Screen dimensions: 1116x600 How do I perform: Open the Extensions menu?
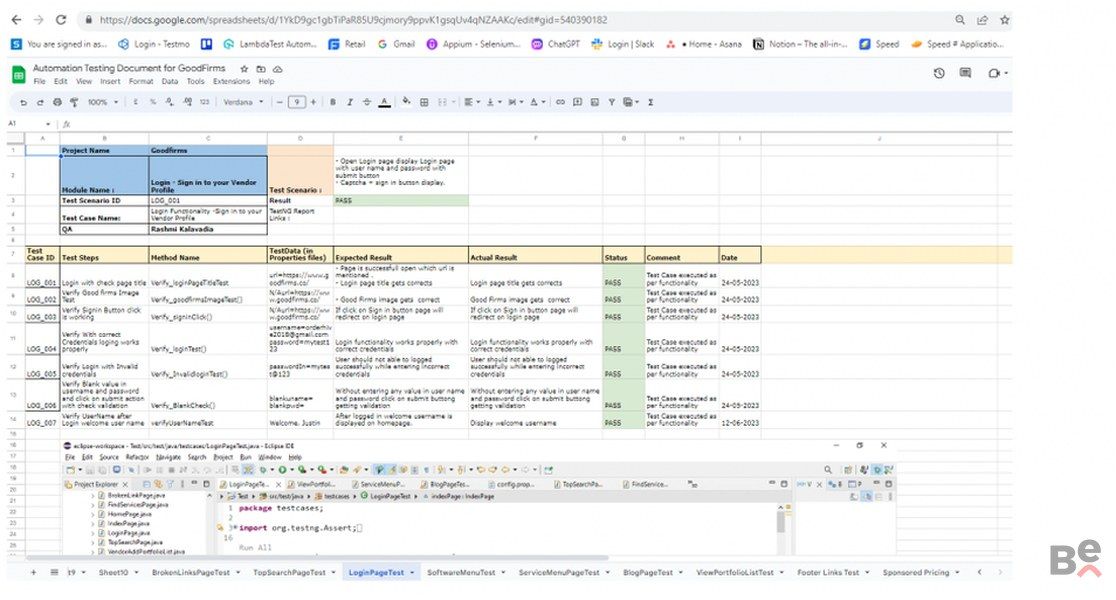[x=231, y=81]
